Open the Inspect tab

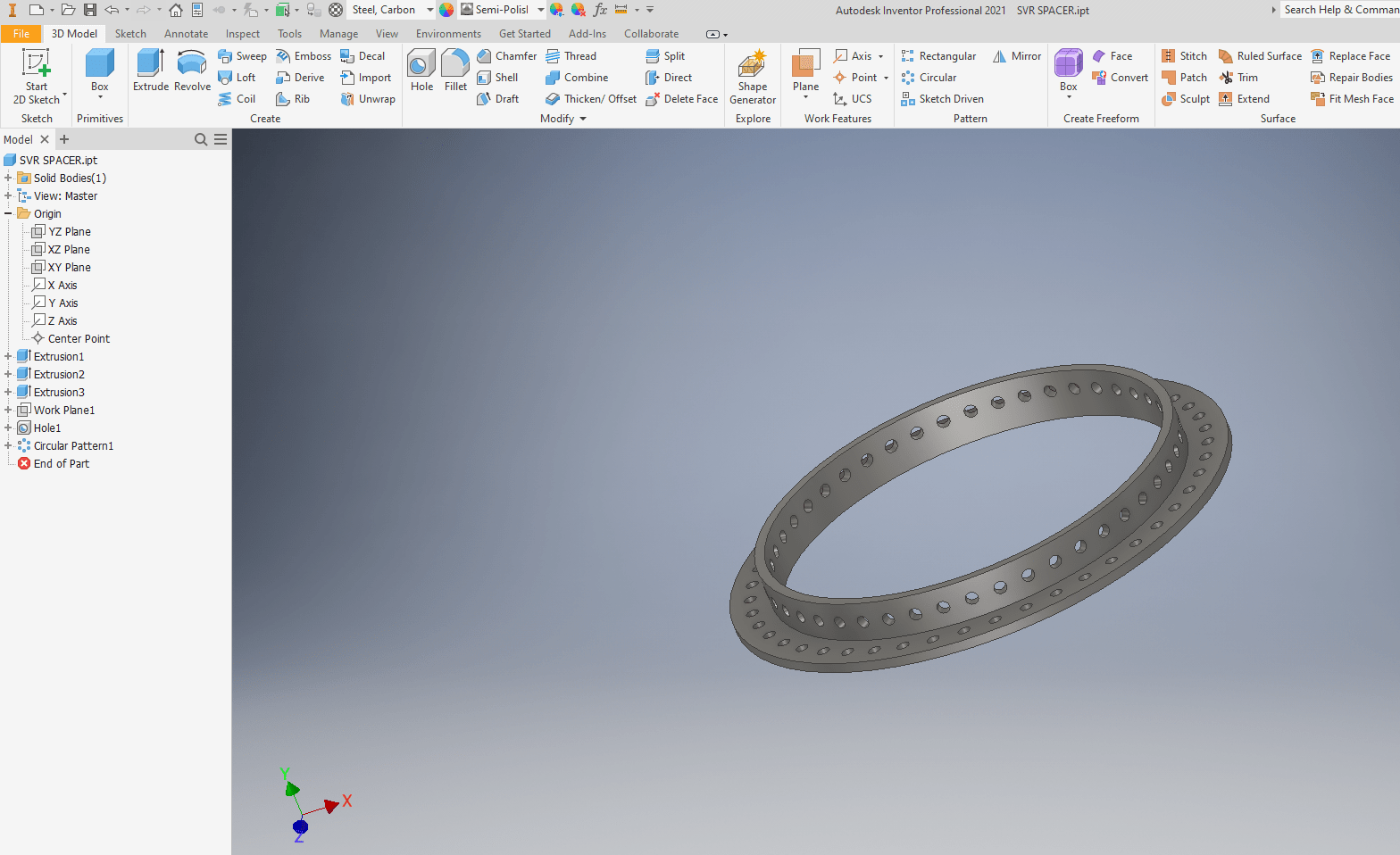coord(243,34)
